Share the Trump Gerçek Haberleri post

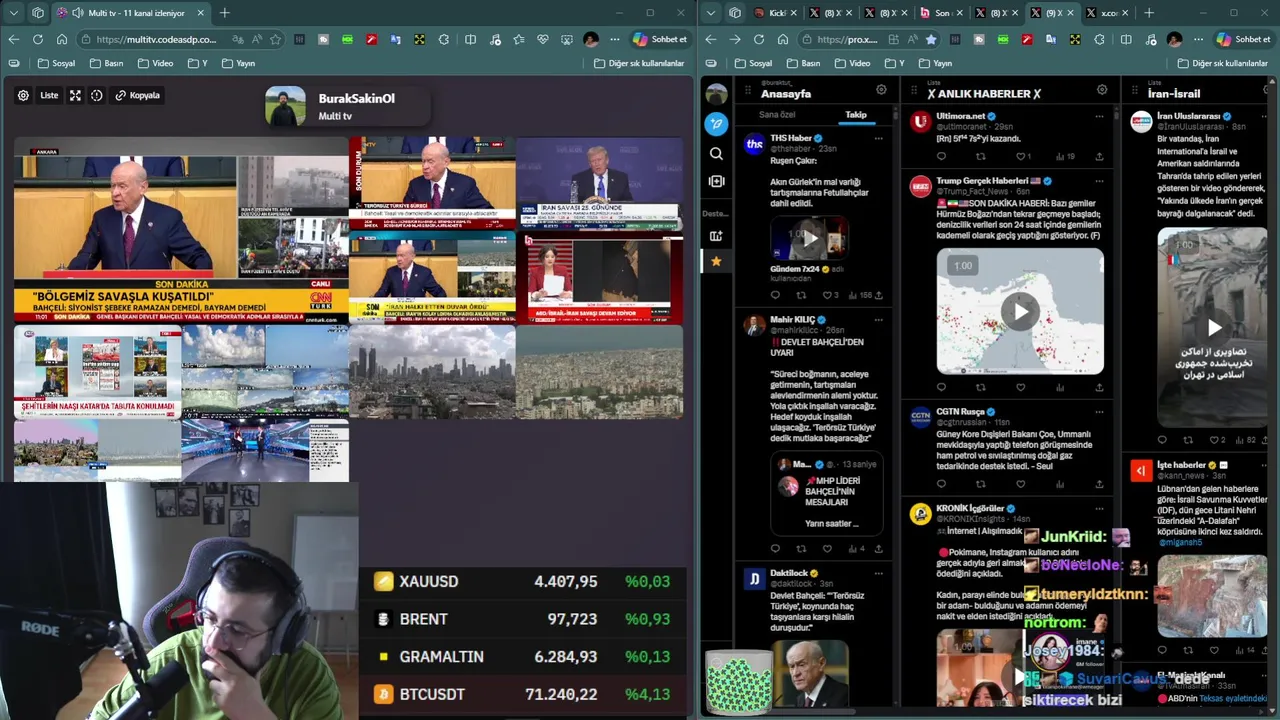point(1099,387)
